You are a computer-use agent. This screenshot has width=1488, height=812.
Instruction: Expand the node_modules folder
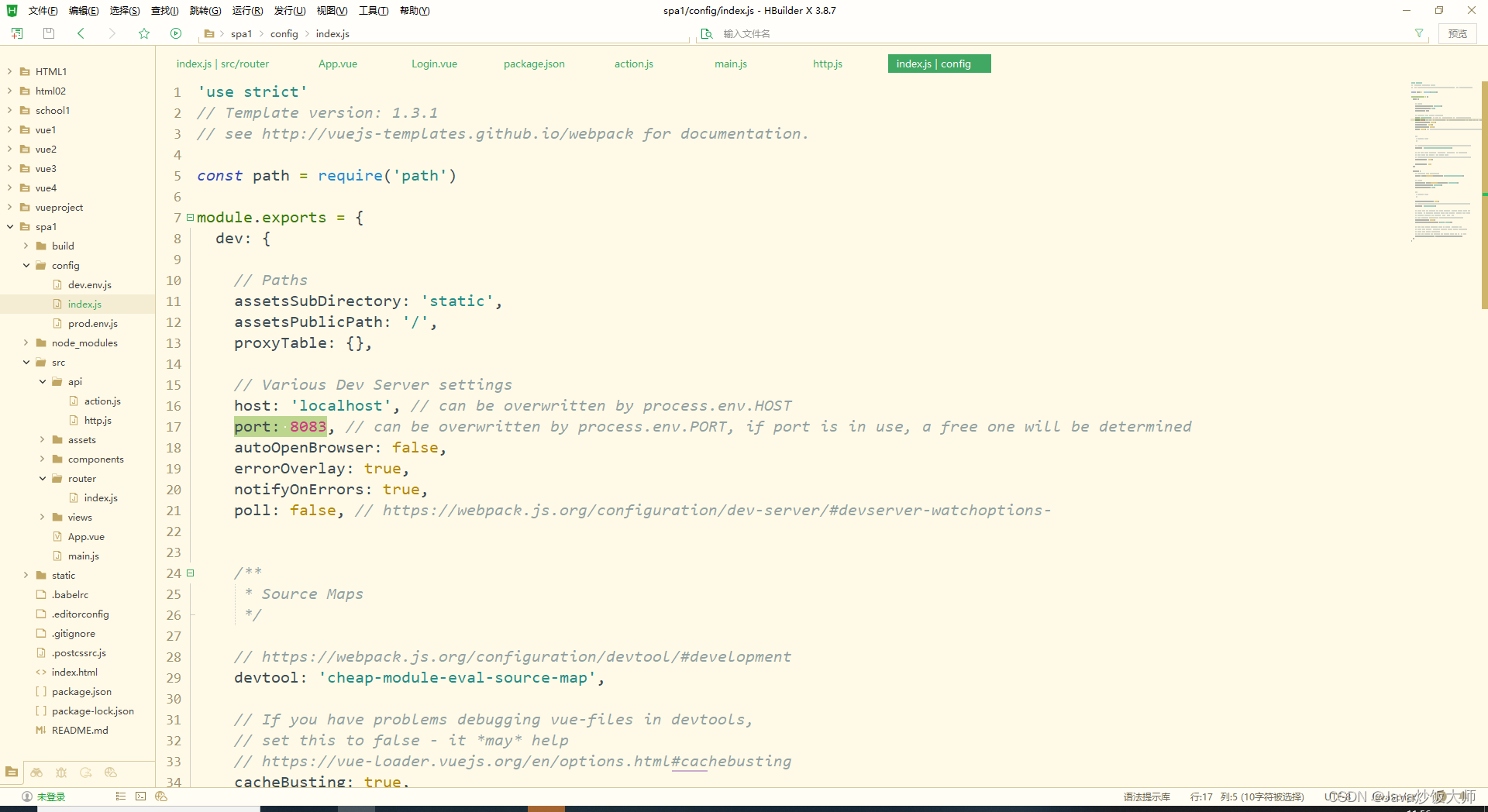tap(24, 342)
